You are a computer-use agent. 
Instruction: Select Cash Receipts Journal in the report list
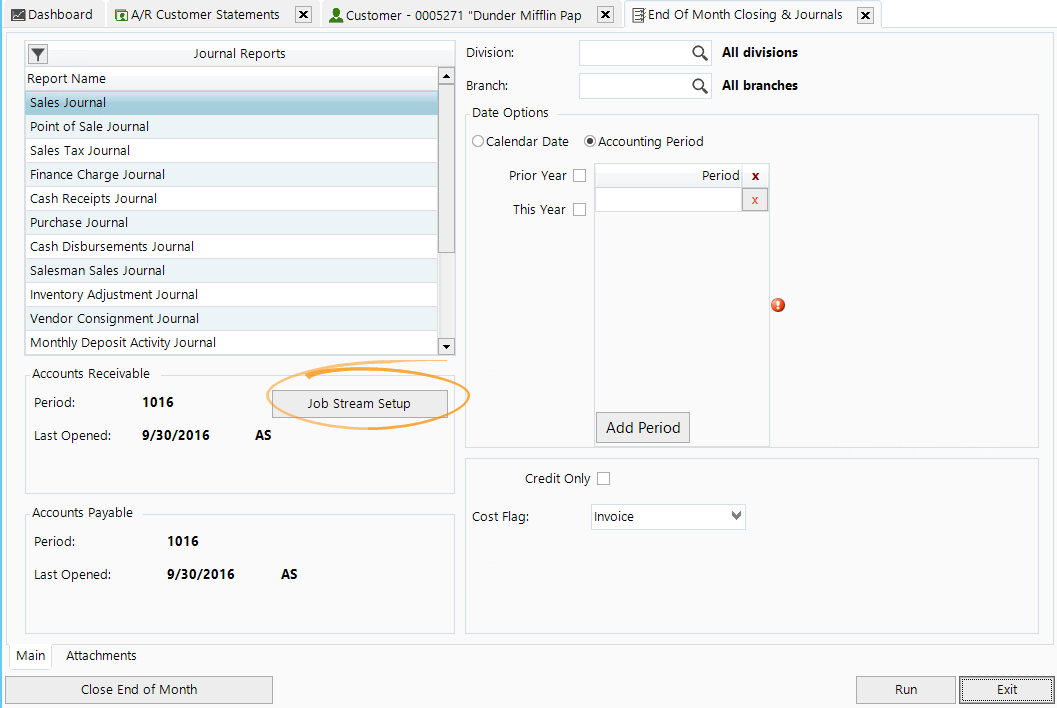pos(93,199)
